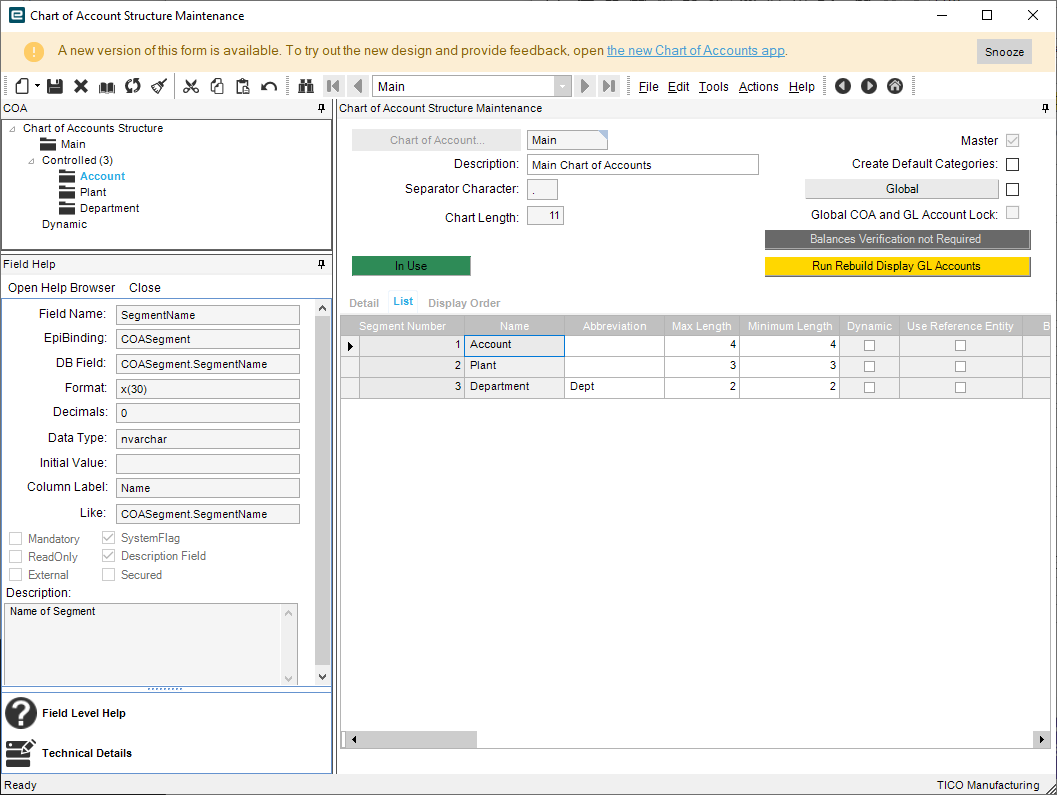Switch to the Detail tab

click(364, 303)
